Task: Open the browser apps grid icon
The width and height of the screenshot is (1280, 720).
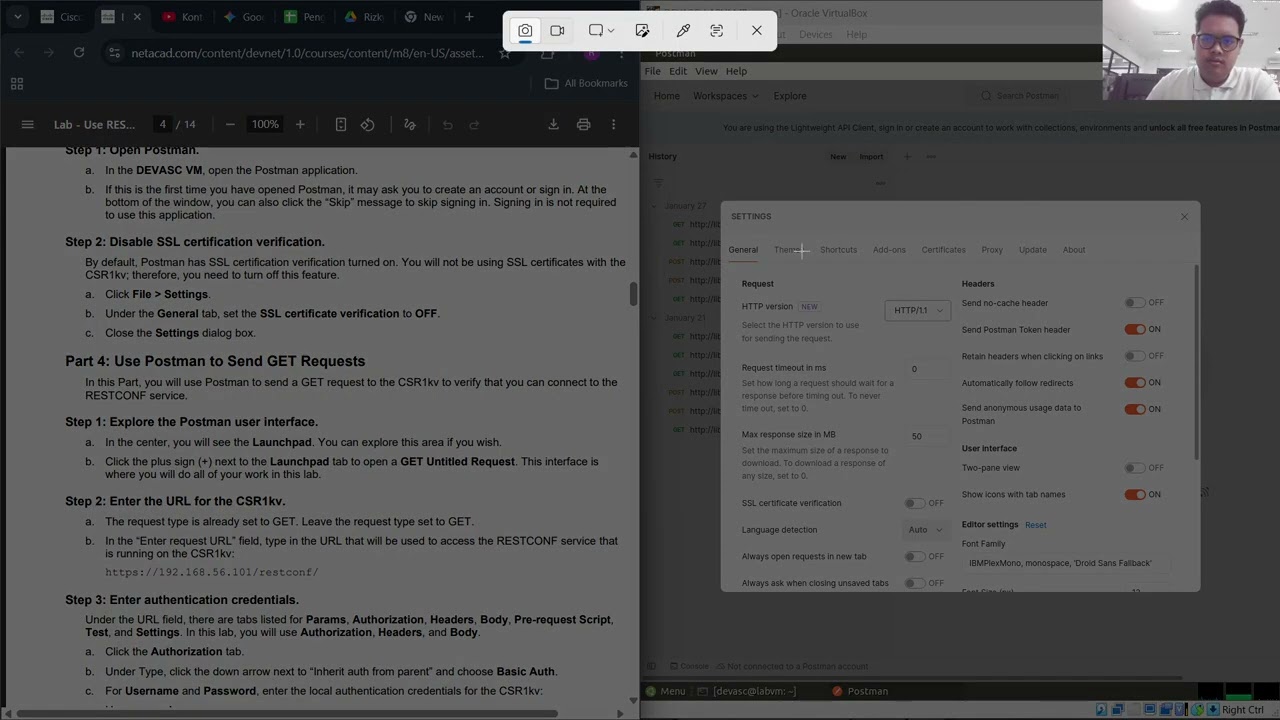Action: [x=17, y=84]
